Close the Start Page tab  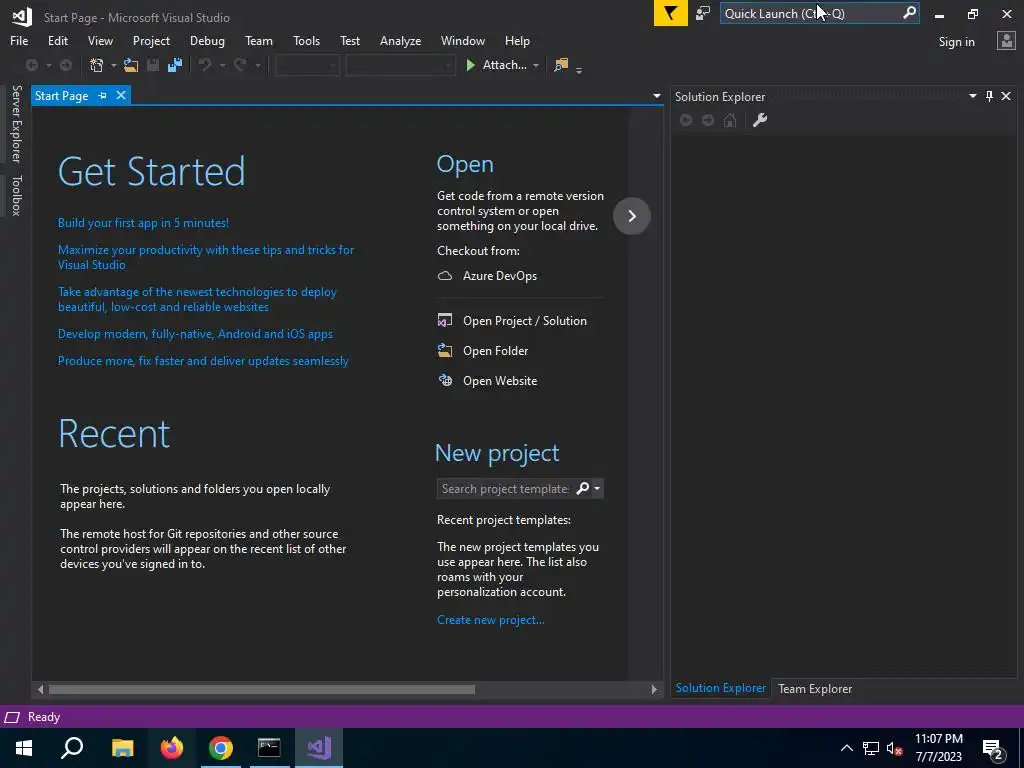[121, 95]
